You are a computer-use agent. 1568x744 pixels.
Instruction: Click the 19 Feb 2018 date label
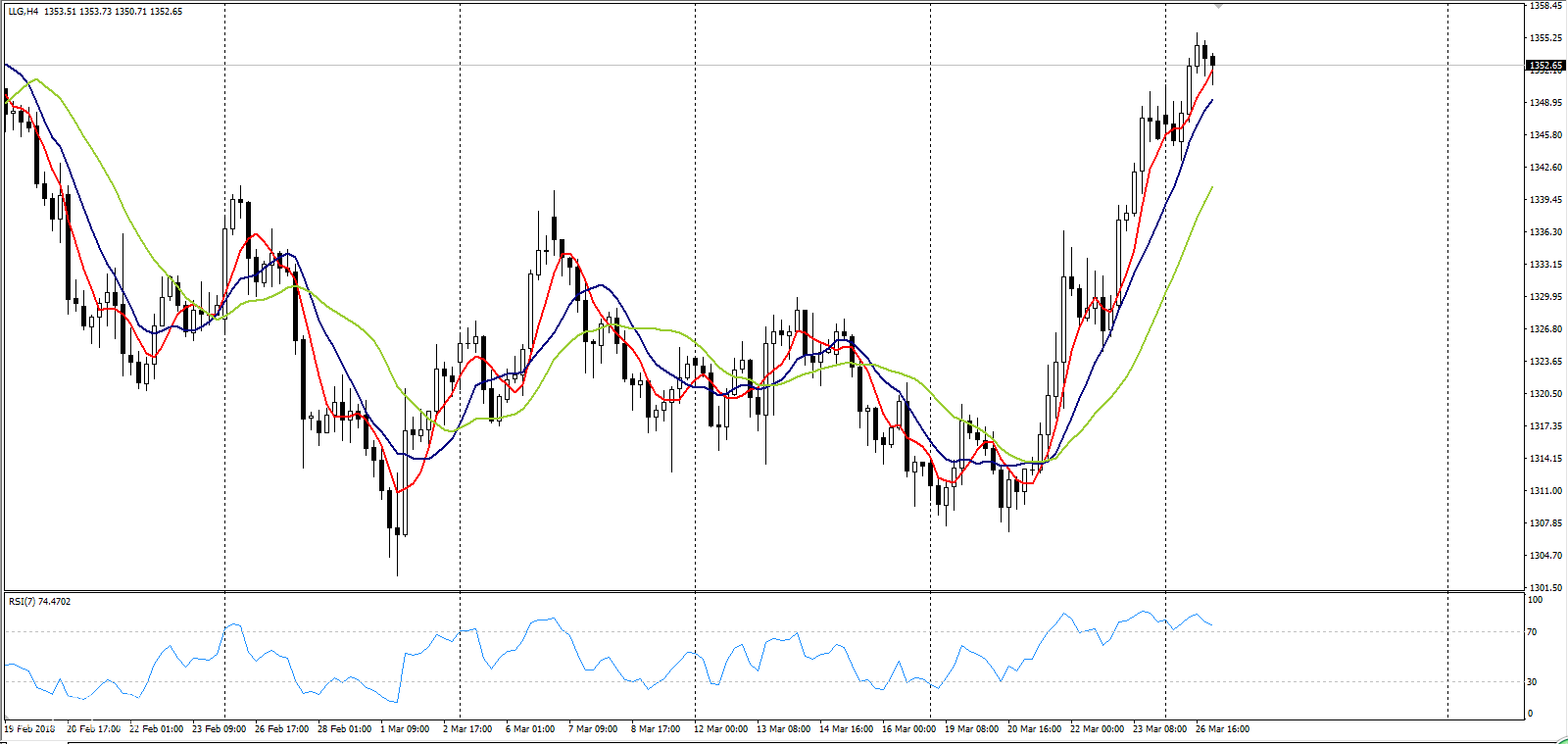click(30, 729)
